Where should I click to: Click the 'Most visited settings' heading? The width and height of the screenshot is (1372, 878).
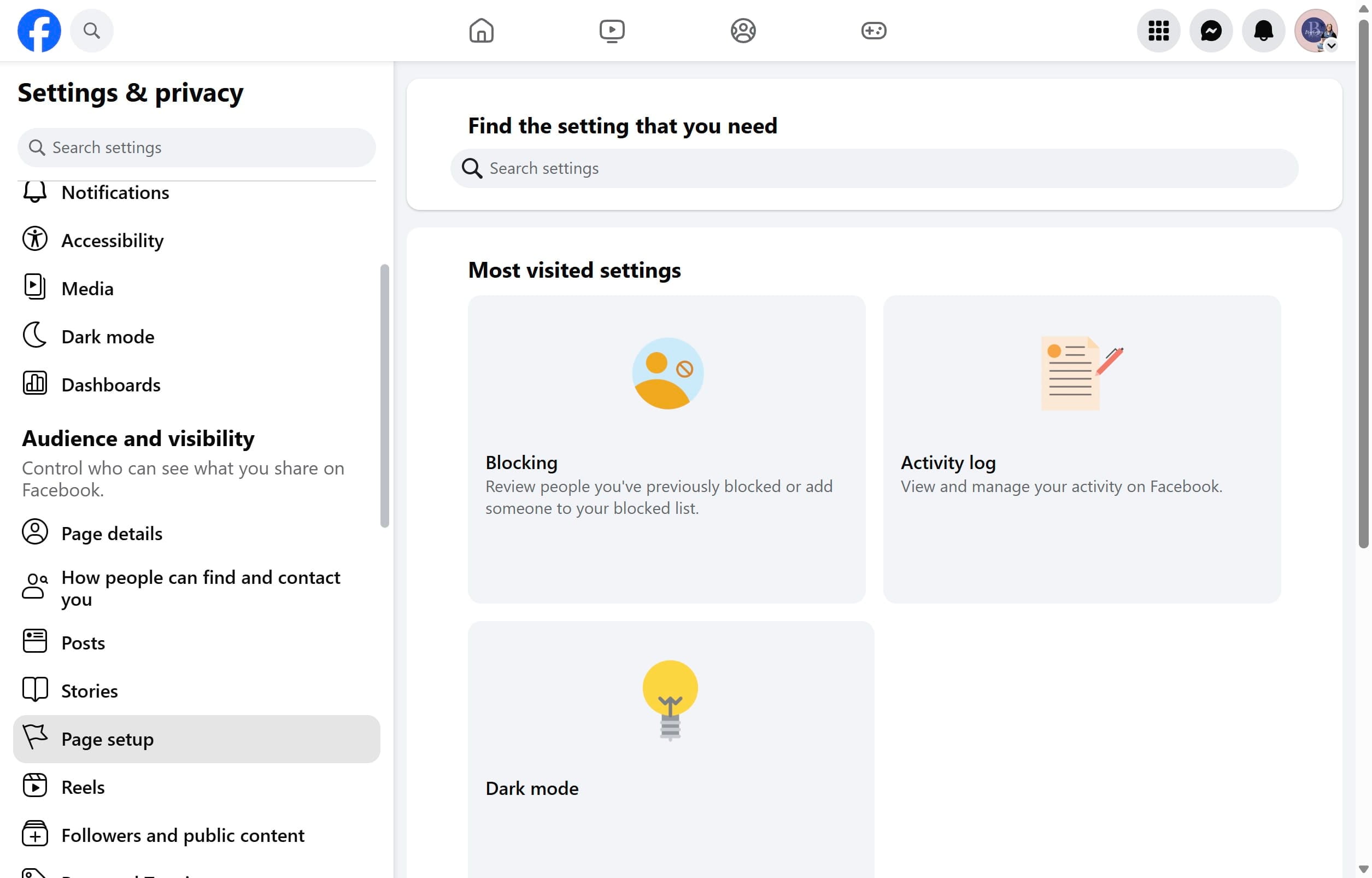coord(574,270)
